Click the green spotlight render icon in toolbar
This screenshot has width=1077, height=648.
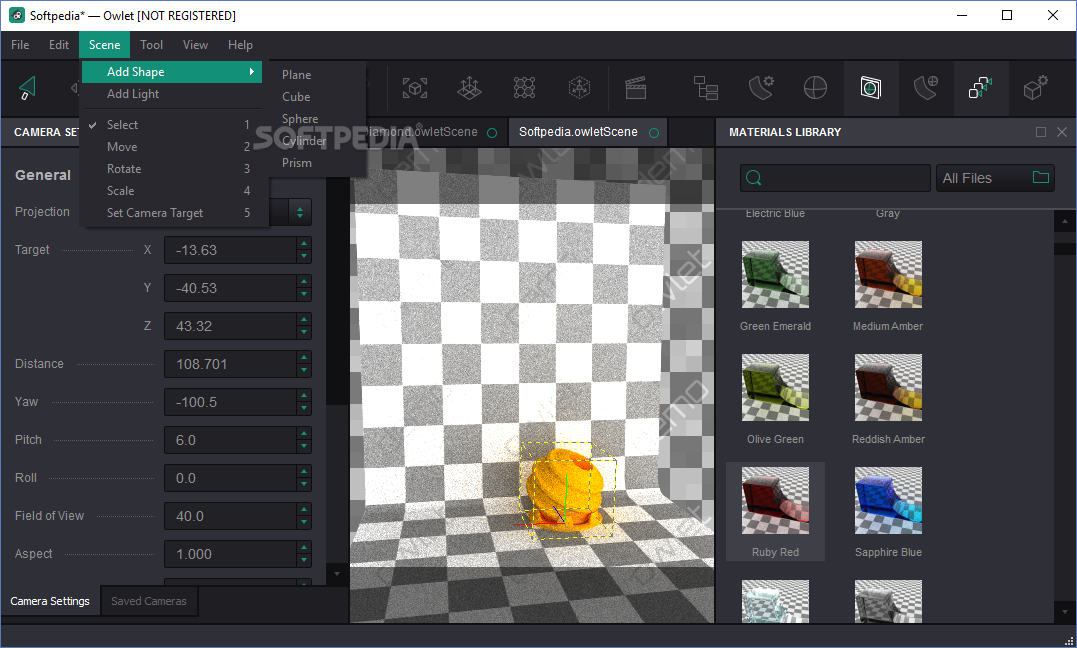click(26, 88)
